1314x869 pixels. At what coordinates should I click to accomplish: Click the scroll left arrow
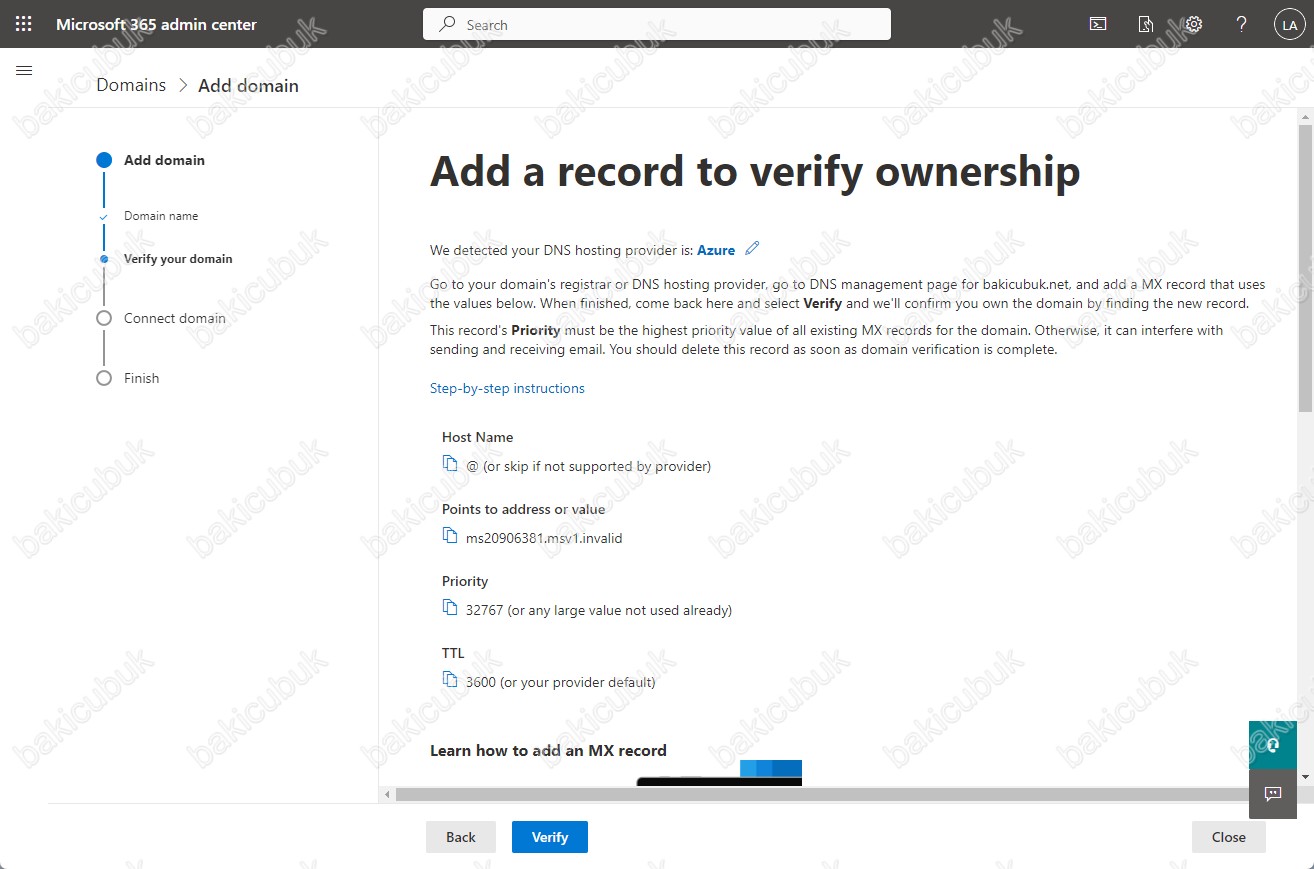388,794
